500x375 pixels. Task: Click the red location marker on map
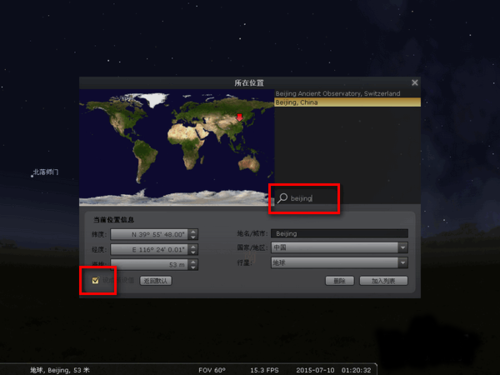[239, 117]
